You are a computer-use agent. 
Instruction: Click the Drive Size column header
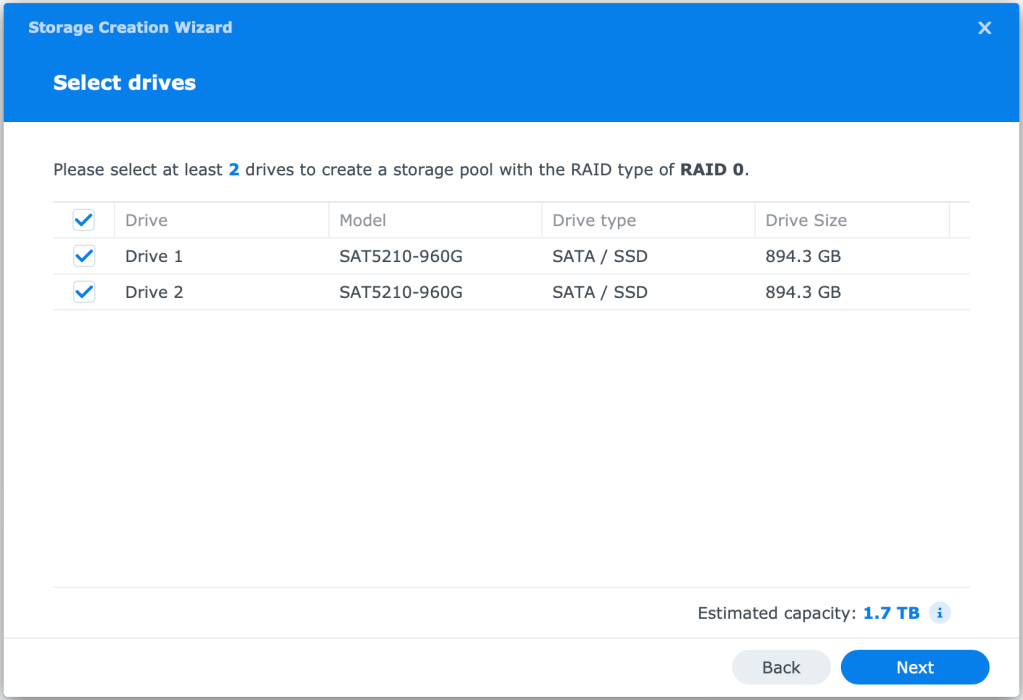click(x=806, y=220)
